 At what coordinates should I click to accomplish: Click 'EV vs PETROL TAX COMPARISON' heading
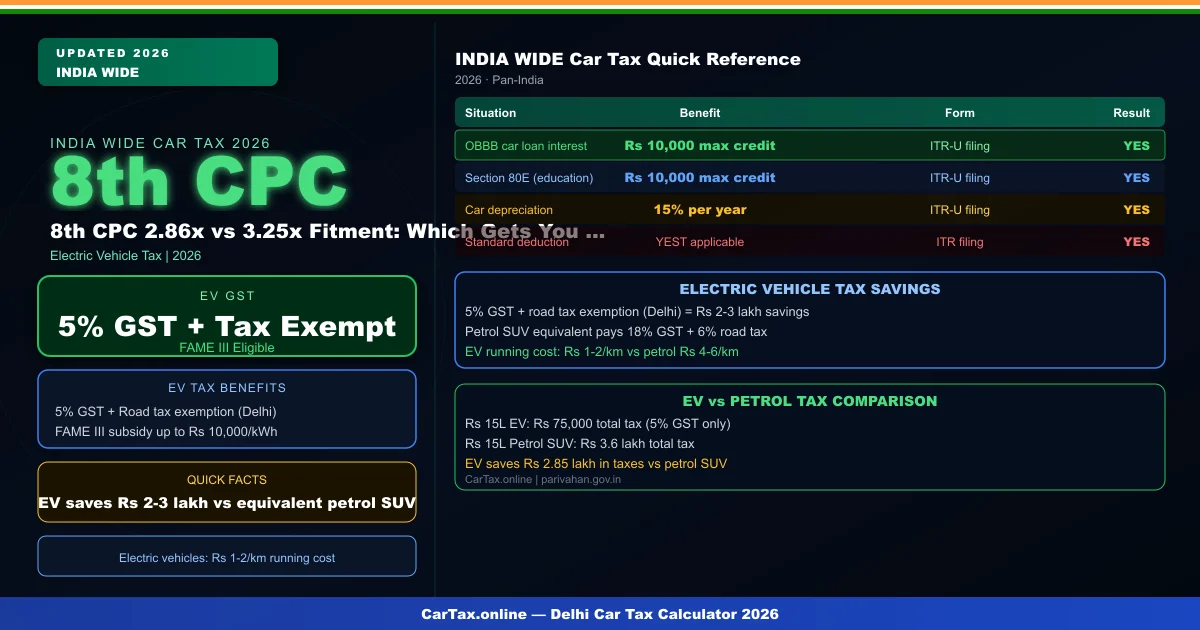[x=810, y=401]
